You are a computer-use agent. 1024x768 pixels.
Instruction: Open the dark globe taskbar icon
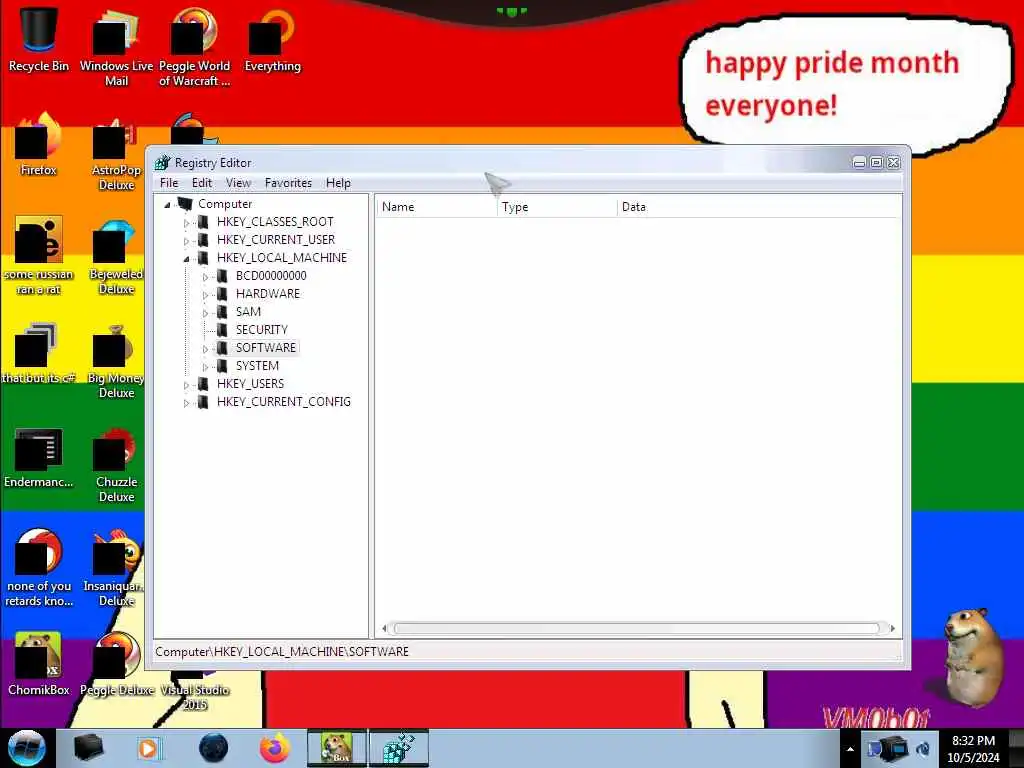213,748
